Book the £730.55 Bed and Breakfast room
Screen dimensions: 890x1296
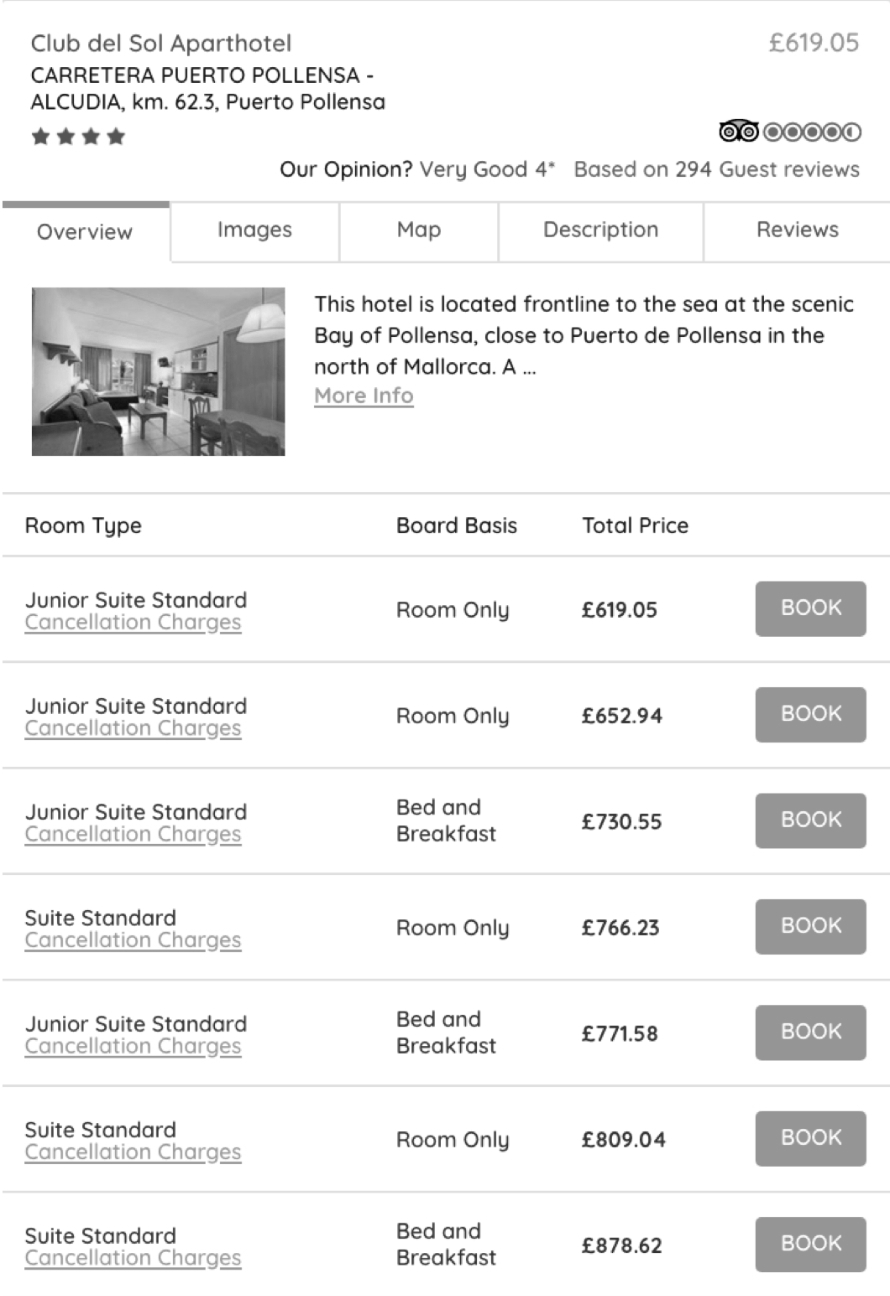[810, 820]
